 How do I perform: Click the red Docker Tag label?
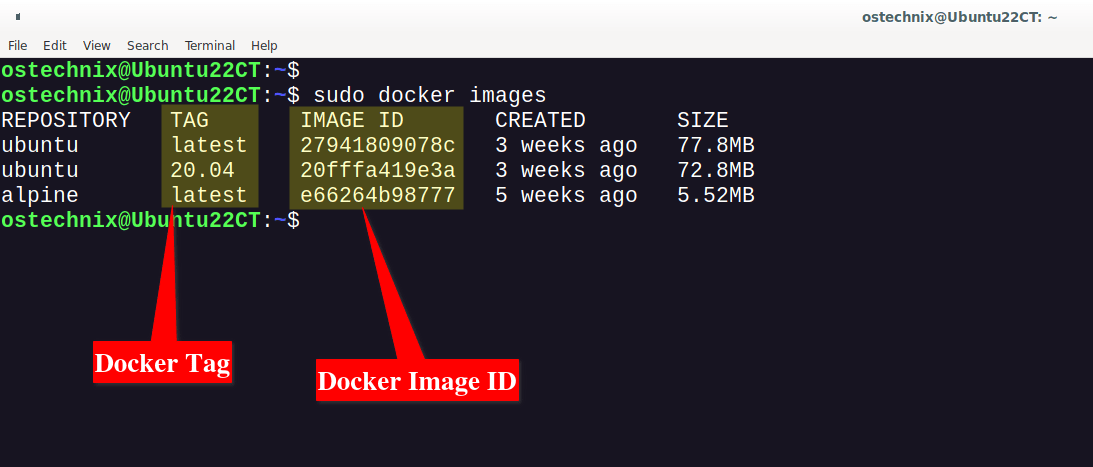pos(162,363)
